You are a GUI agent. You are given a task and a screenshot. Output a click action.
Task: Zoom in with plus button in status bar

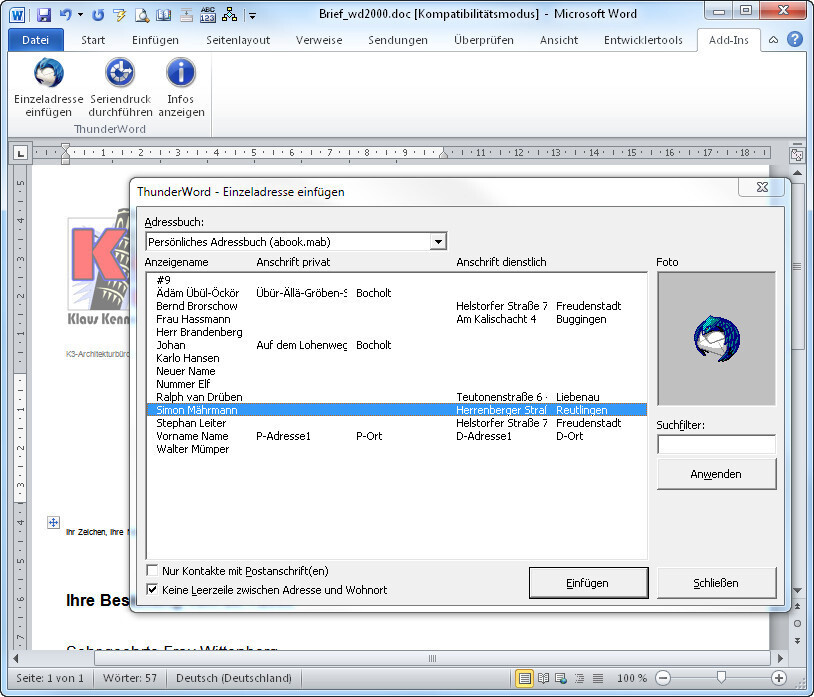779,678
